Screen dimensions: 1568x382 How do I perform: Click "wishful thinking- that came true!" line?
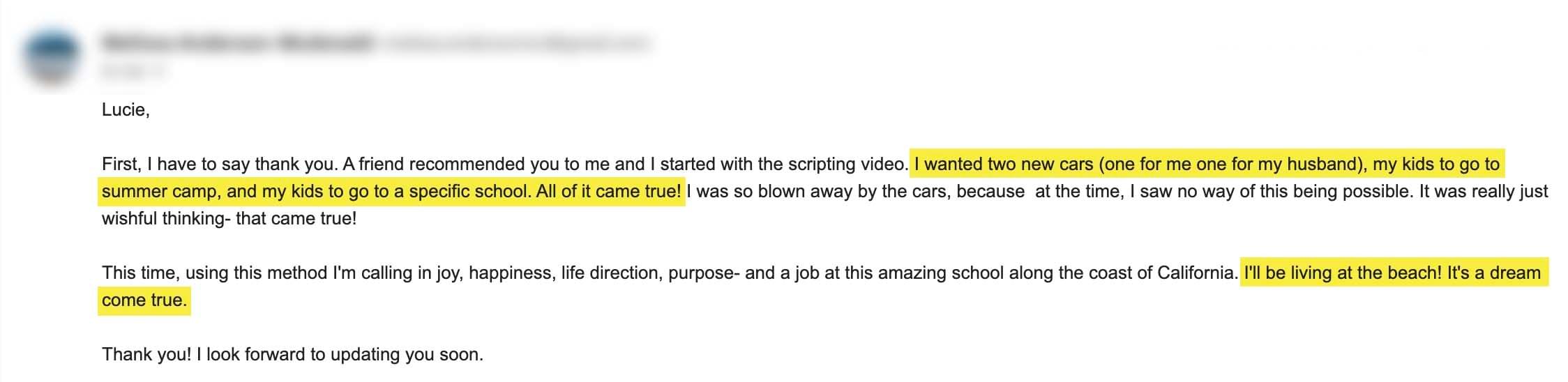[x=229, y=219]
